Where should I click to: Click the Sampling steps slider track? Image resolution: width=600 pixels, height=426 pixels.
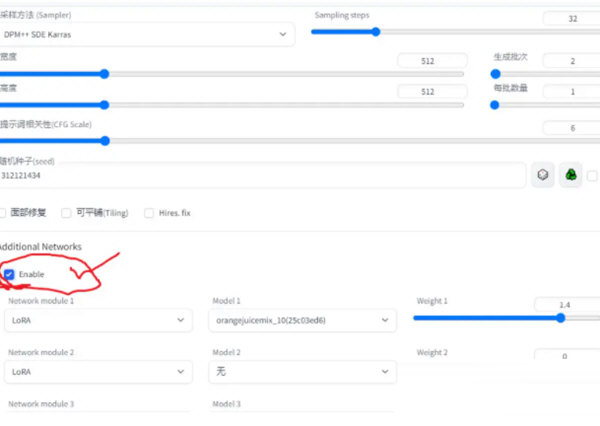coord(450,31)
